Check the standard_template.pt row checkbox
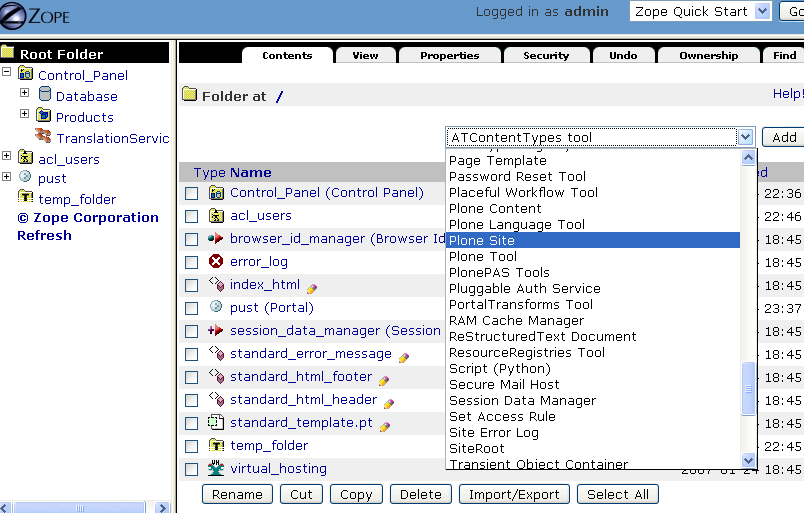 (x=192, y=423)
